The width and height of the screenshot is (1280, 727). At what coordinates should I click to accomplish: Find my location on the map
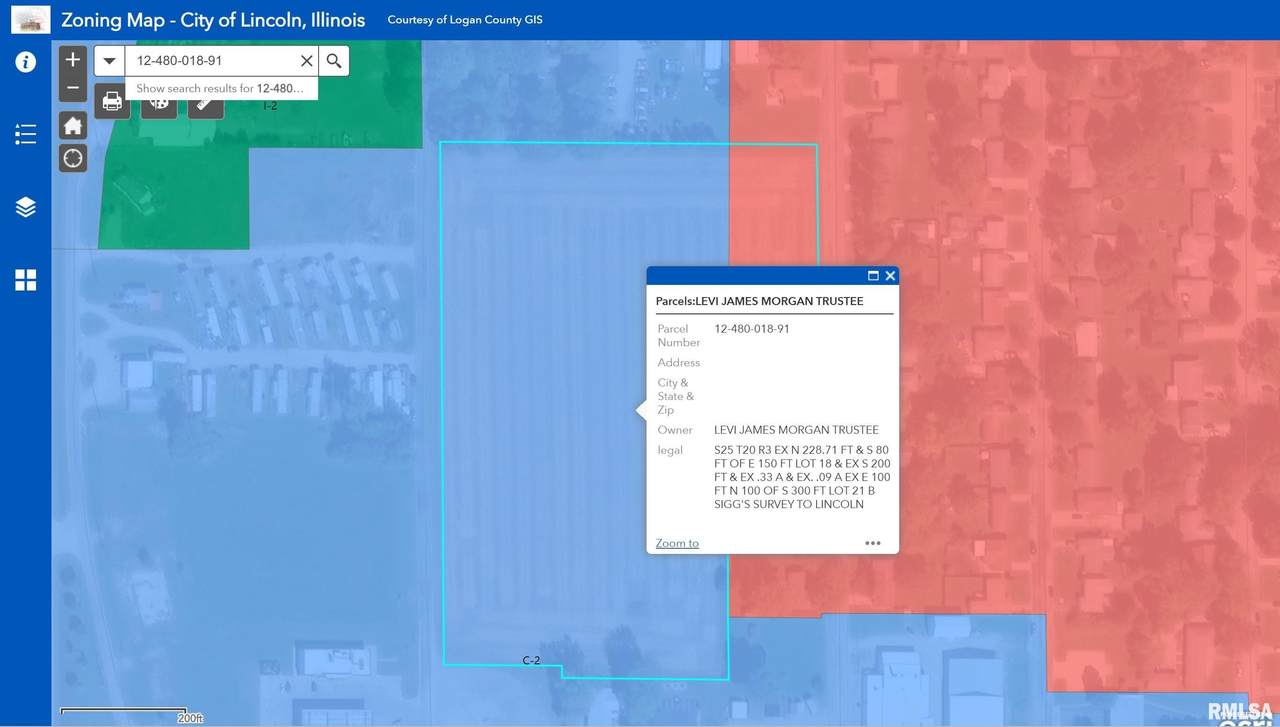tap(73, 158)
